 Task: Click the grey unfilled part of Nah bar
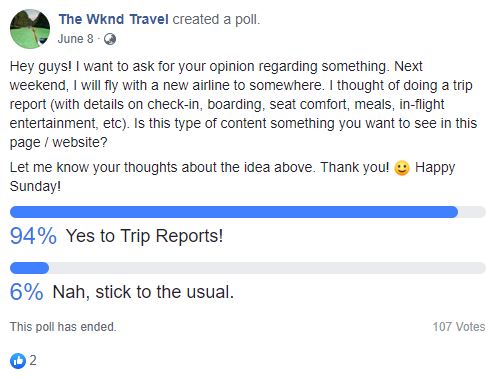267,268
